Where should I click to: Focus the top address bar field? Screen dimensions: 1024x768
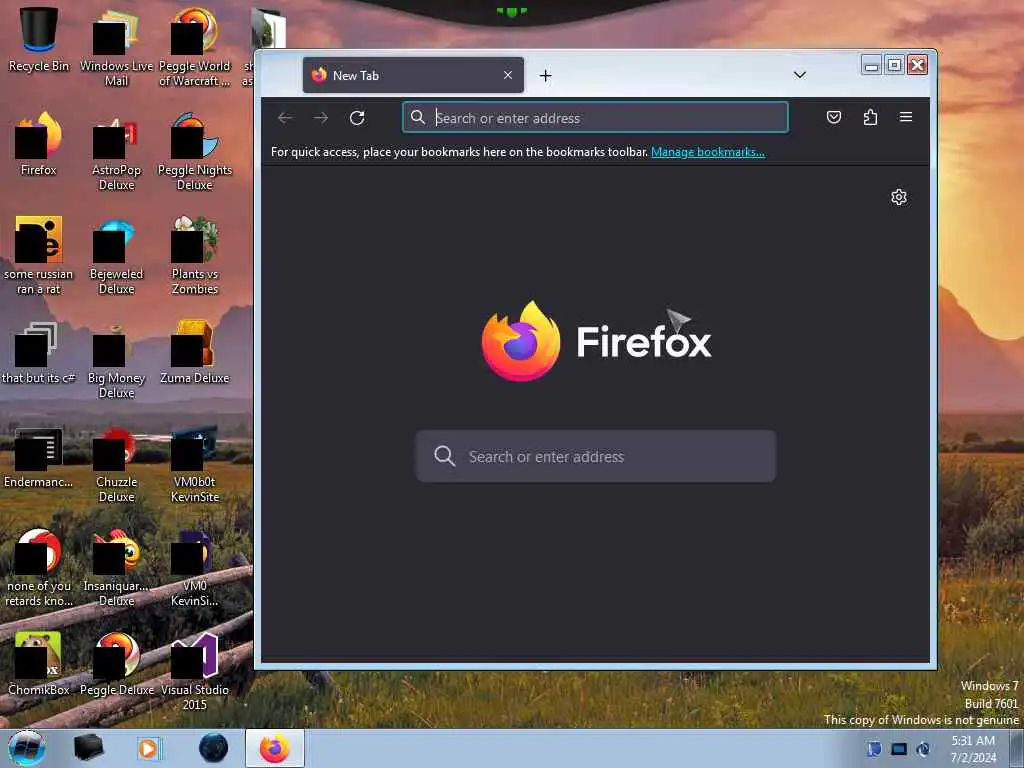[x=596, y=118]
